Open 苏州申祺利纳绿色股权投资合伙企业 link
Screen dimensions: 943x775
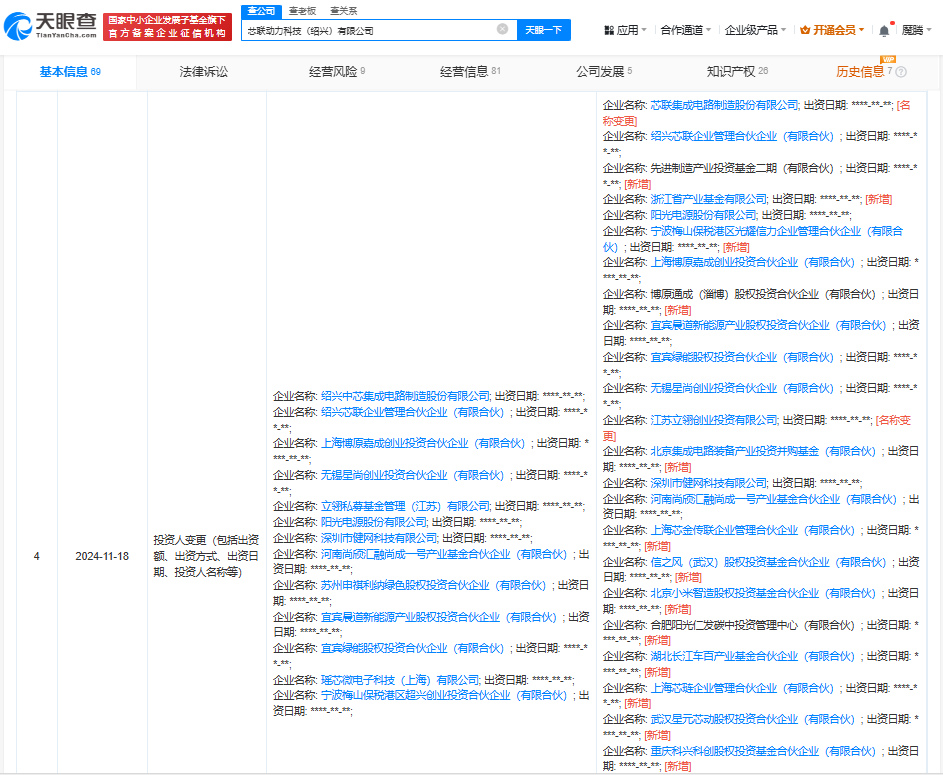tap(433, 585)
